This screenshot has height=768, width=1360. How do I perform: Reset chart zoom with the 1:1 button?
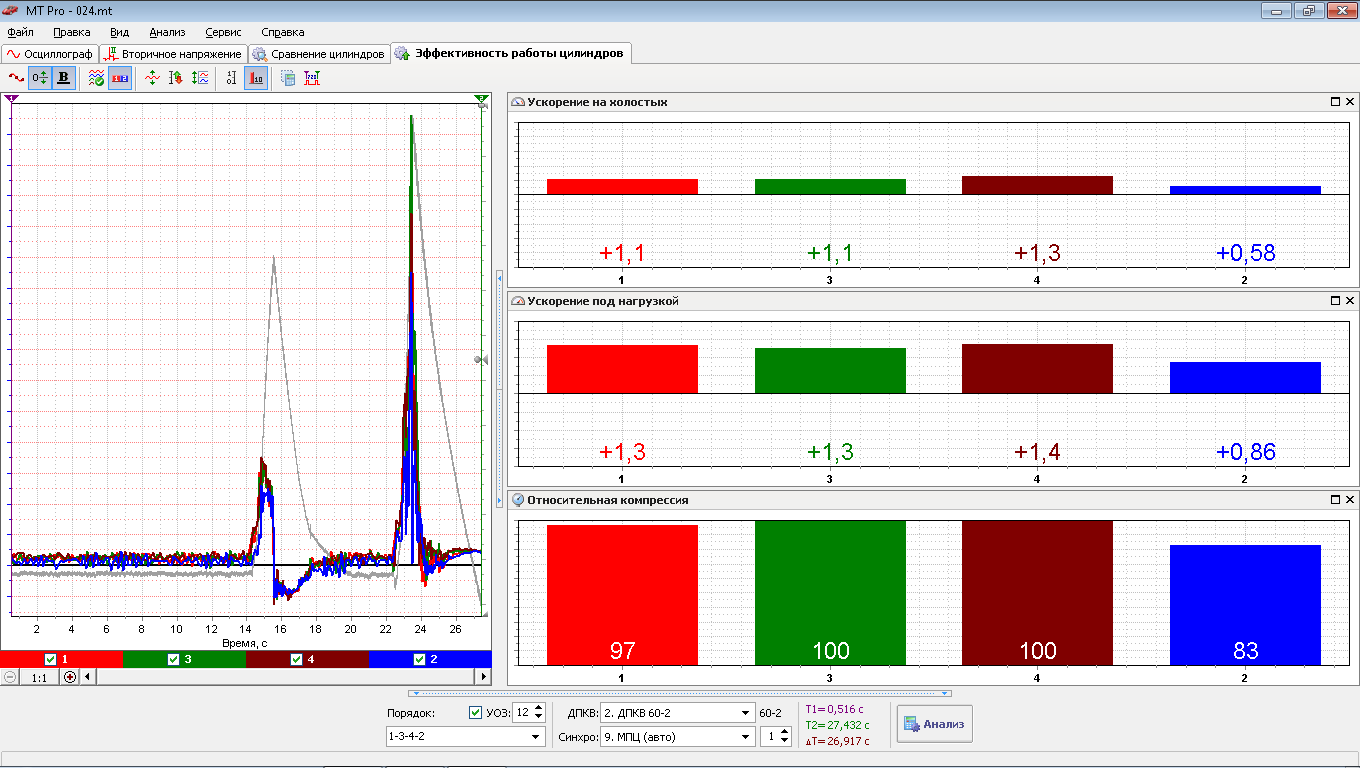[x=40, y=677]
